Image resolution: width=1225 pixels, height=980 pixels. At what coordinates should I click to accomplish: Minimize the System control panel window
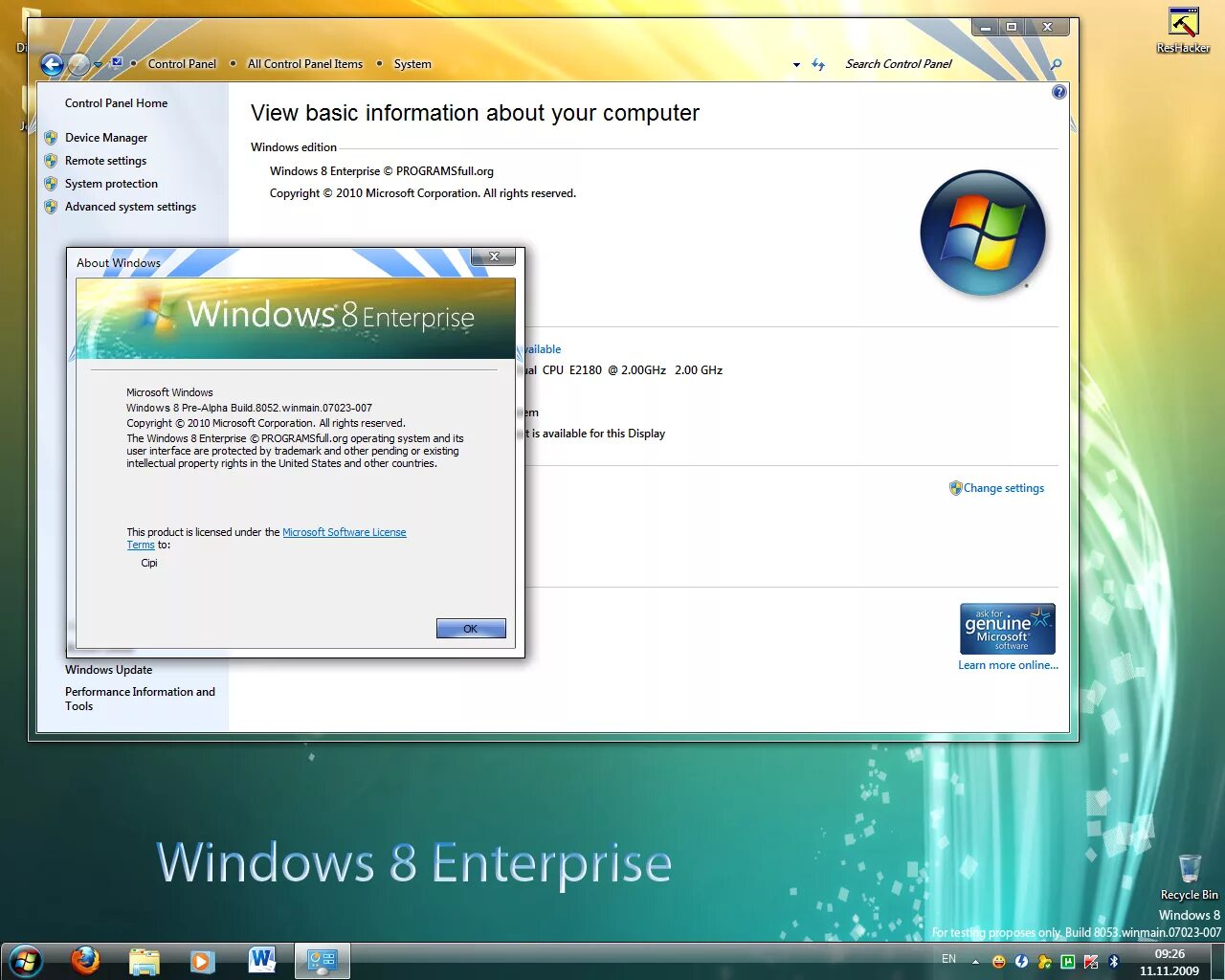coord(986,27)
